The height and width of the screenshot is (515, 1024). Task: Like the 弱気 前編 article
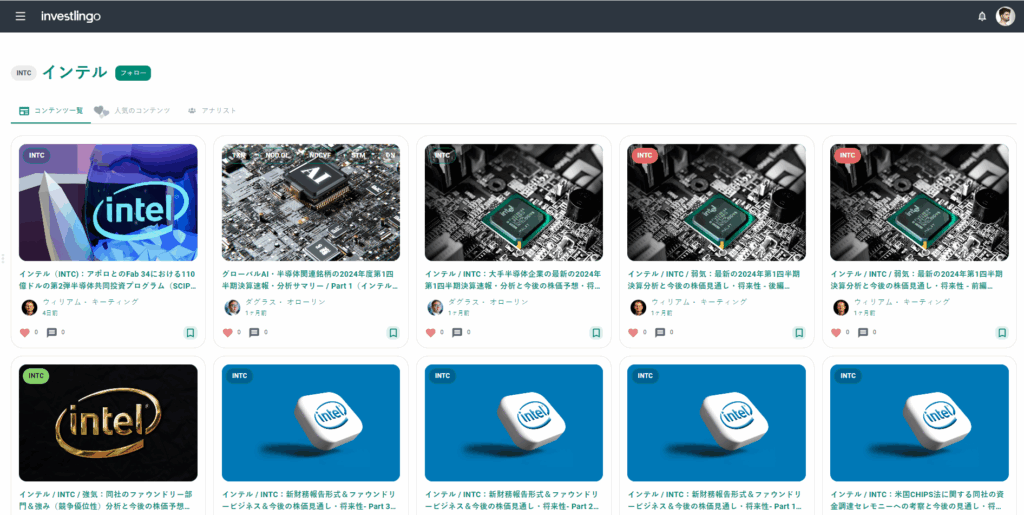click(836, 333)
